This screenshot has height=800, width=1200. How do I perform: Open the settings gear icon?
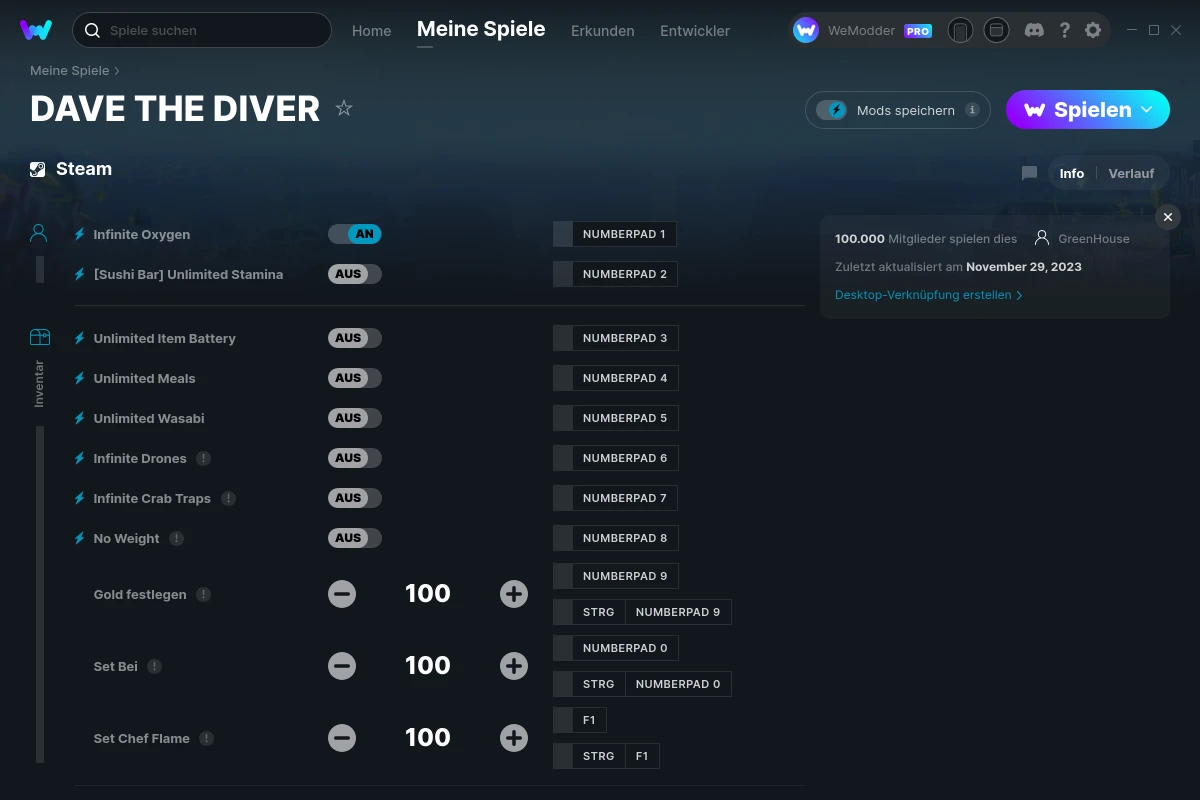coord(1093,30)
